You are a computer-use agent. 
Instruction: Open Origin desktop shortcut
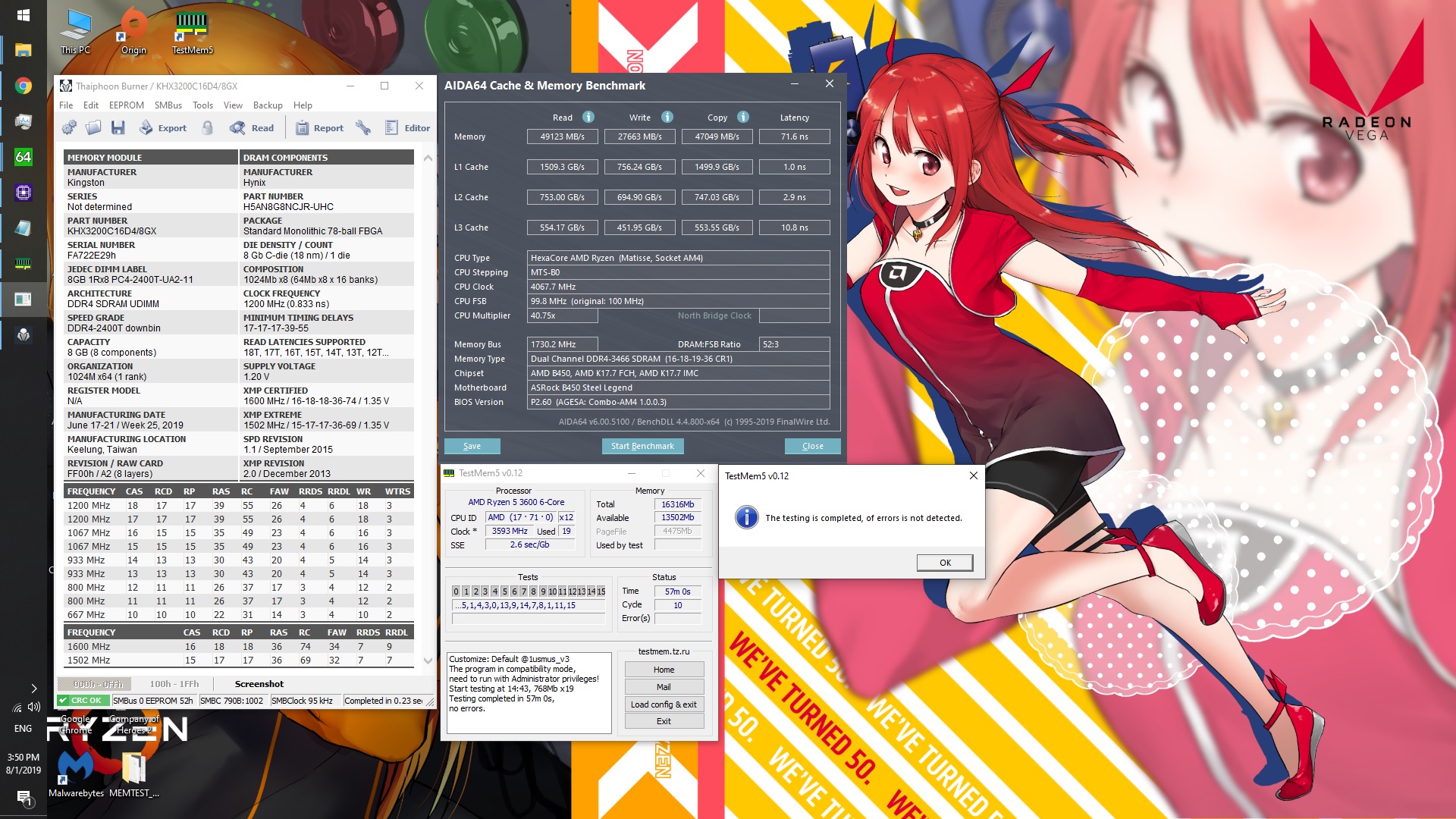pyautogui.click(x=133, y=32)
